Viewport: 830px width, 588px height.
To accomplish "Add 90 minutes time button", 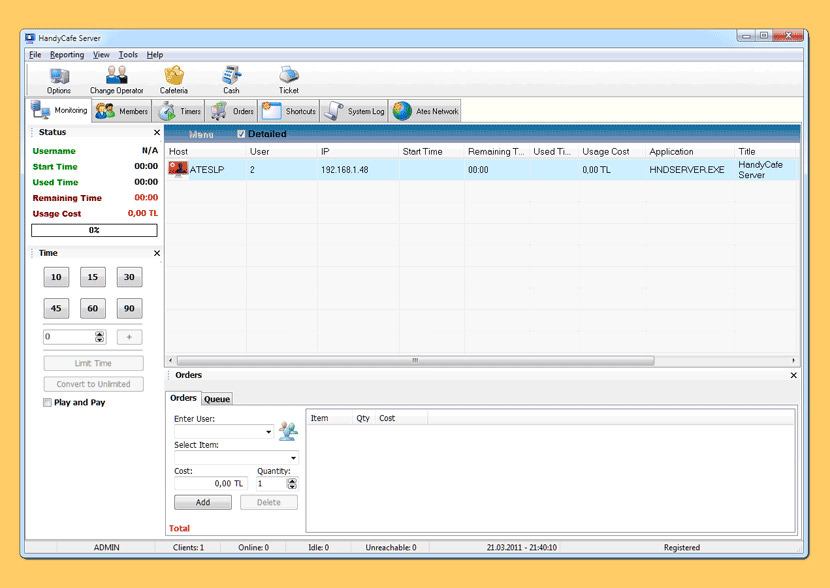I will [129, 308].
